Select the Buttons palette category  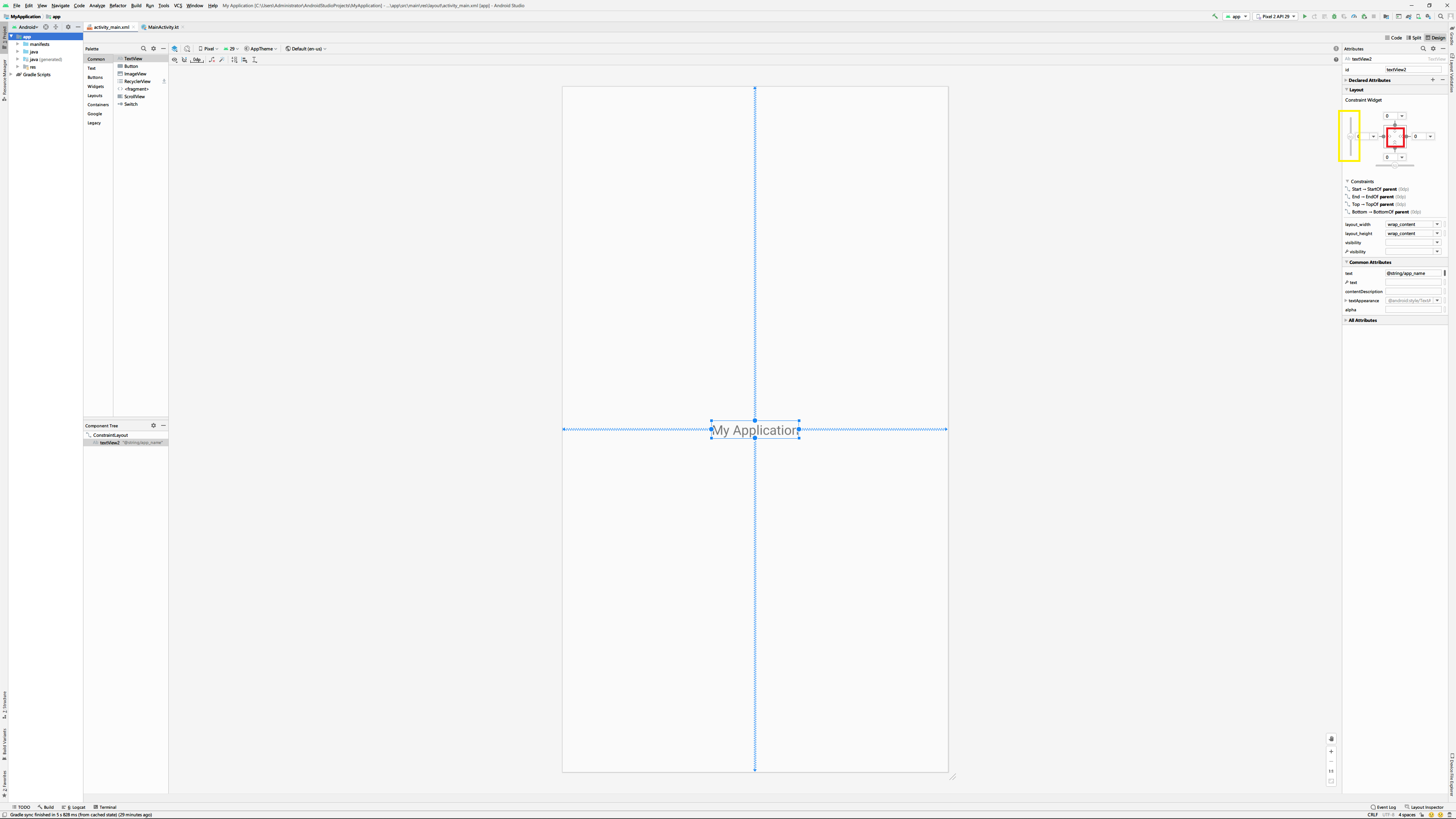(x=95, y=77)
